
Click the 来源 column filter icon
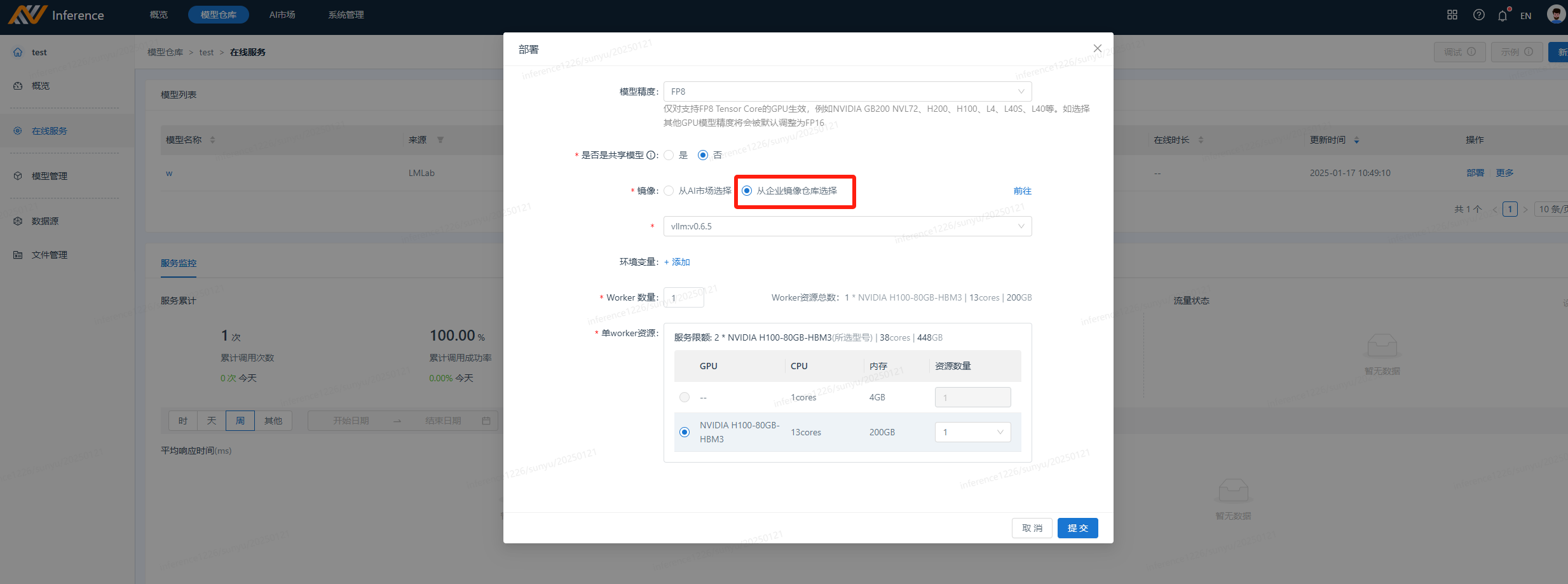(x=440, y=140)
